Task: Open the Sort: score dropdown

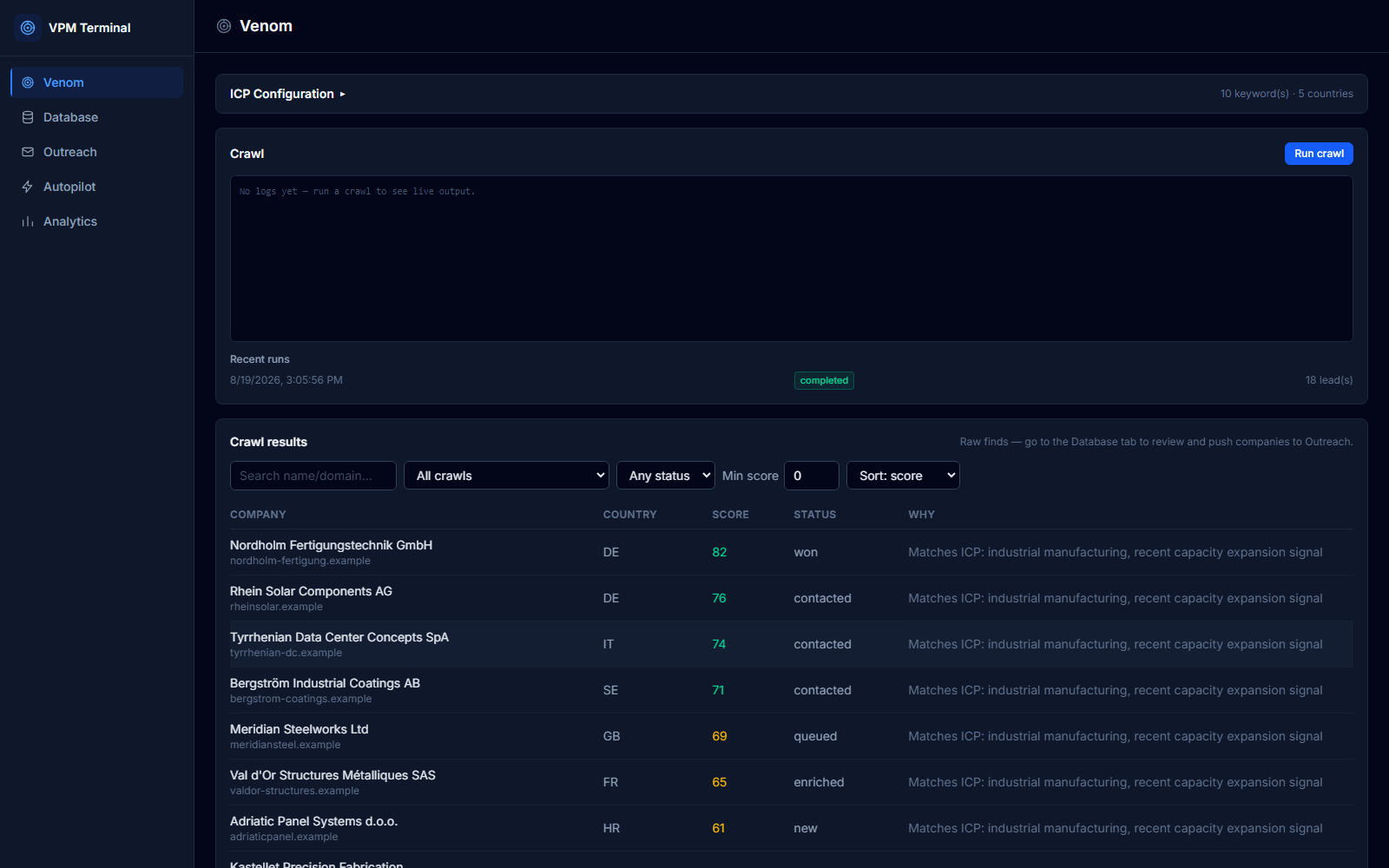Action: 903,476
